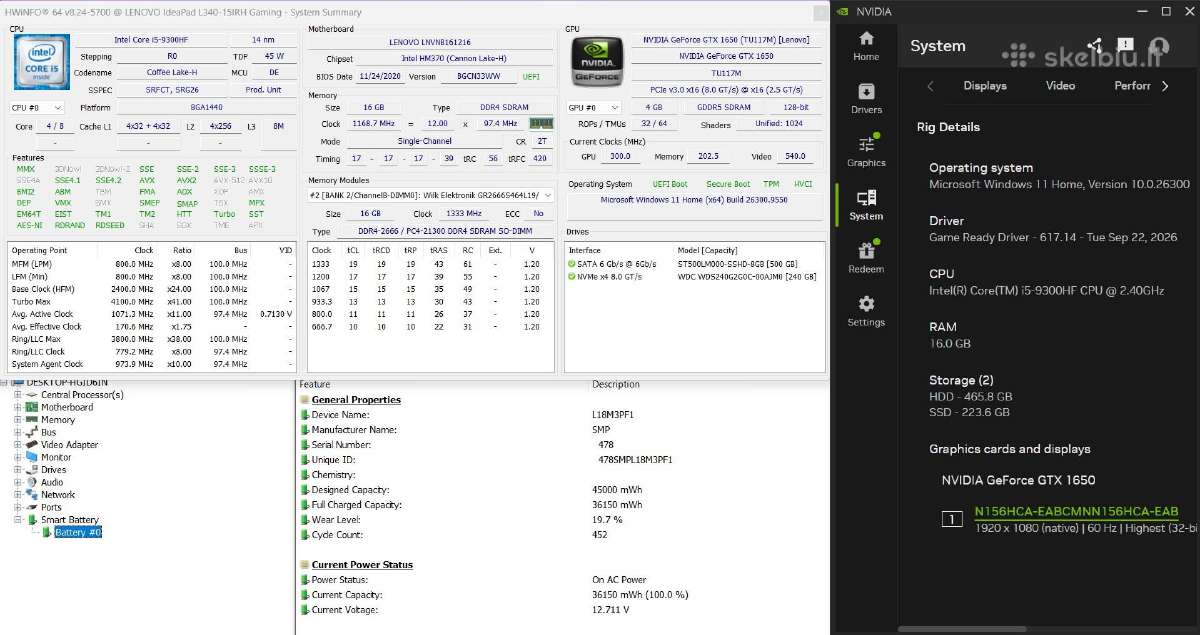
Task: Open the N156HCA-EABCMNN156HCA-EAB display link
Action: click(x=1076, y=511)
